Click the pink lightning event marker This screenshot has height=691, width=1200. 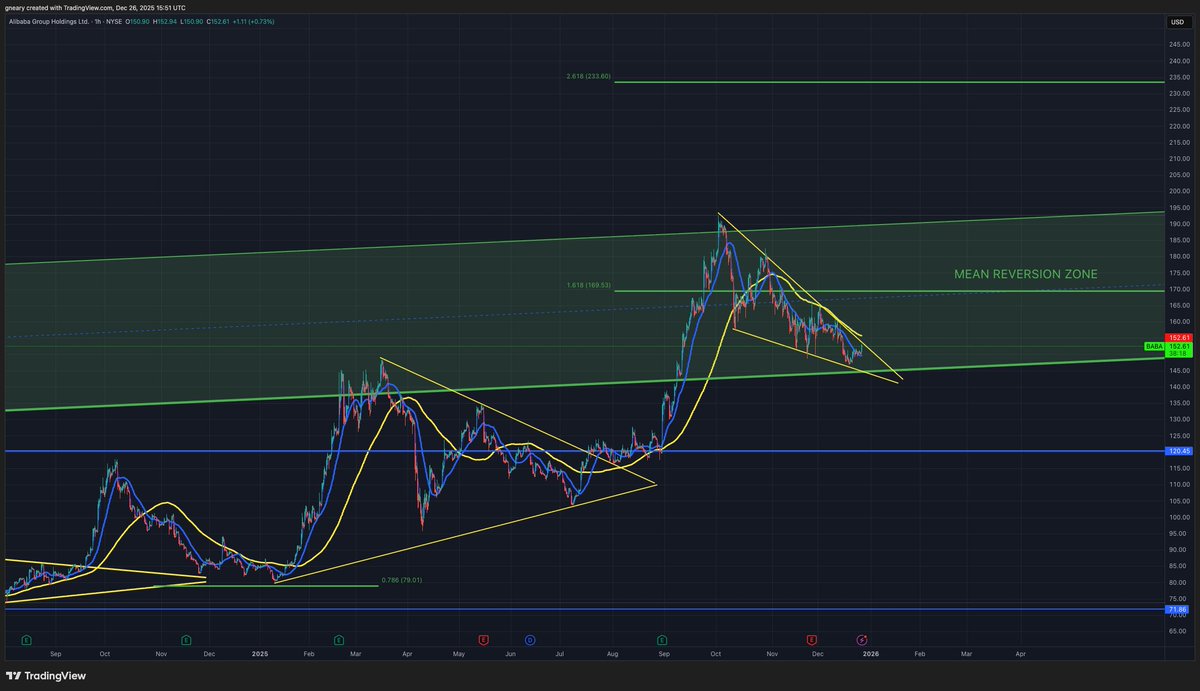pyautogui.click(x=862, y=638)
